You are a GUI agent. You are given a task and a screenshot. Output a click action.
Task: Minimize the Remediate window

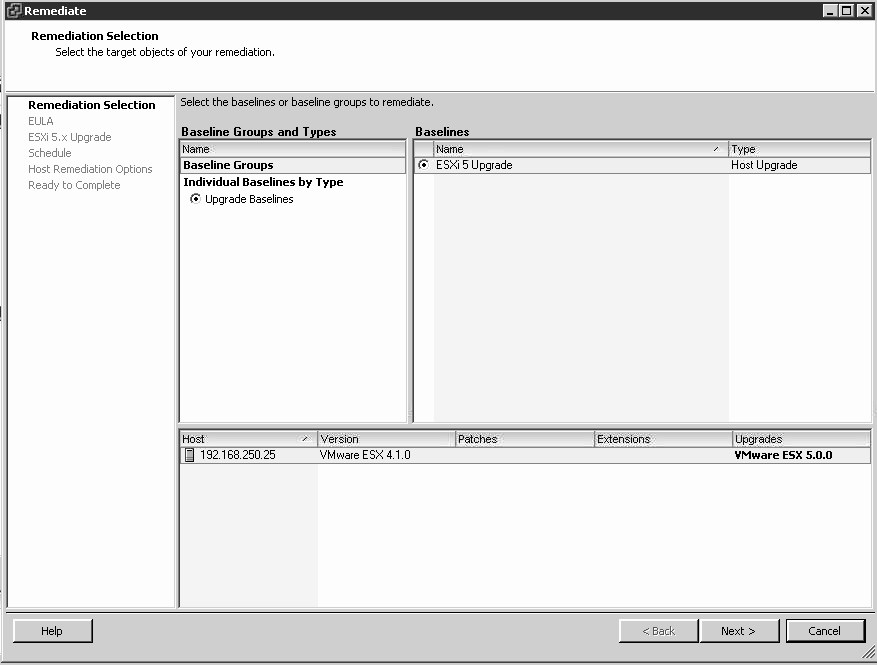[x=831, y=11]
